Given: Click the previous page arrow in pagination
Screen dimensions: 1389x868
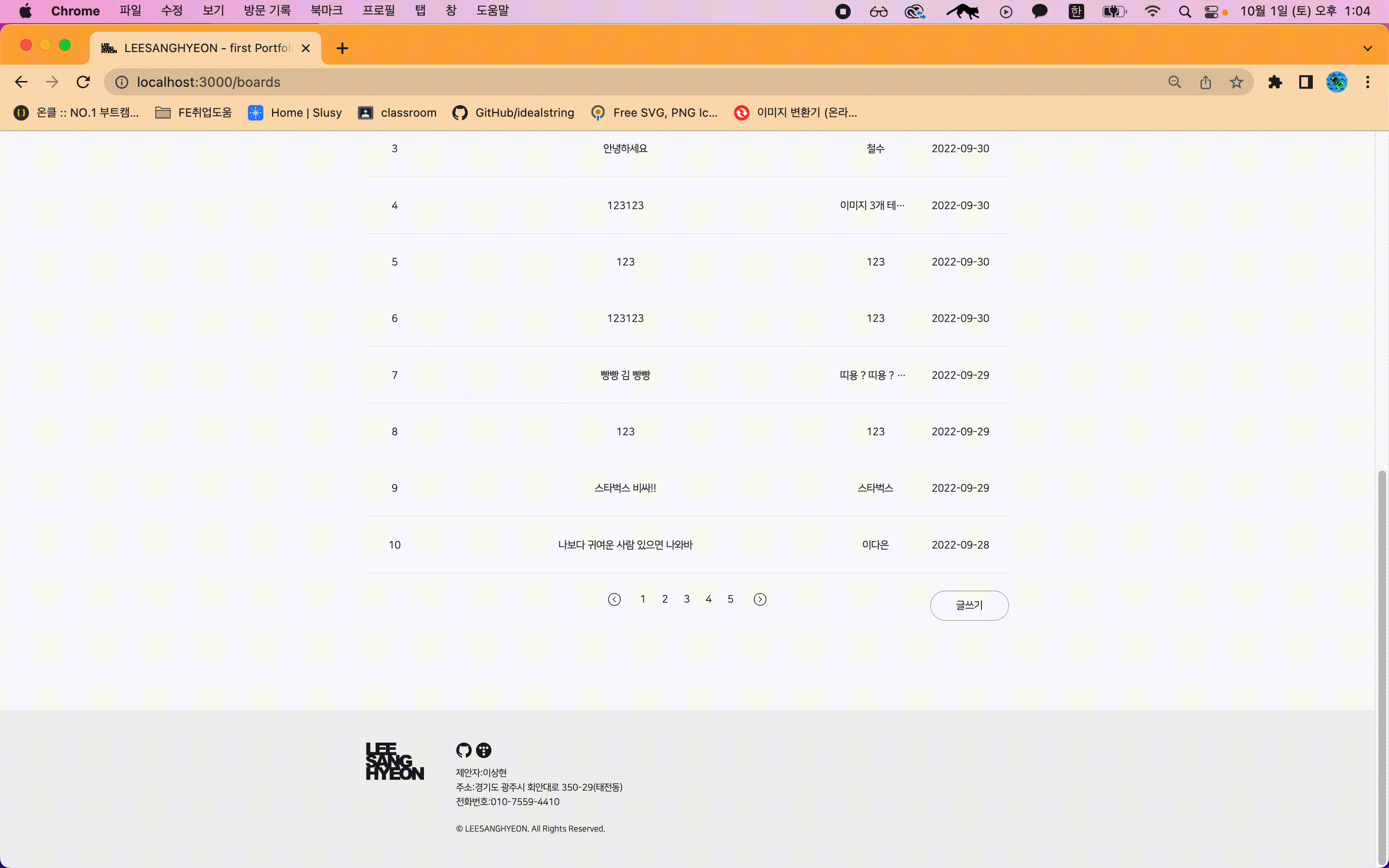Looking at the screenshot, I should coord(614,599).
